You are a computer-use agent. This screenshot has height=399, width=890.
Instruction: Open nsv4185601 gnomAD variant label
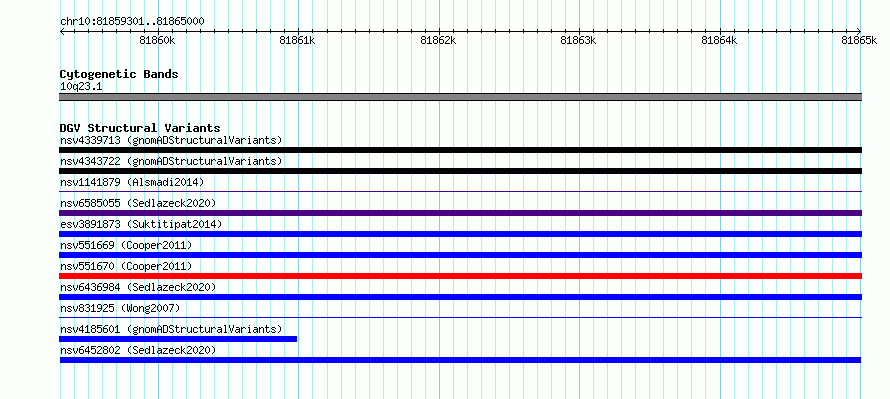coord(171,329)
